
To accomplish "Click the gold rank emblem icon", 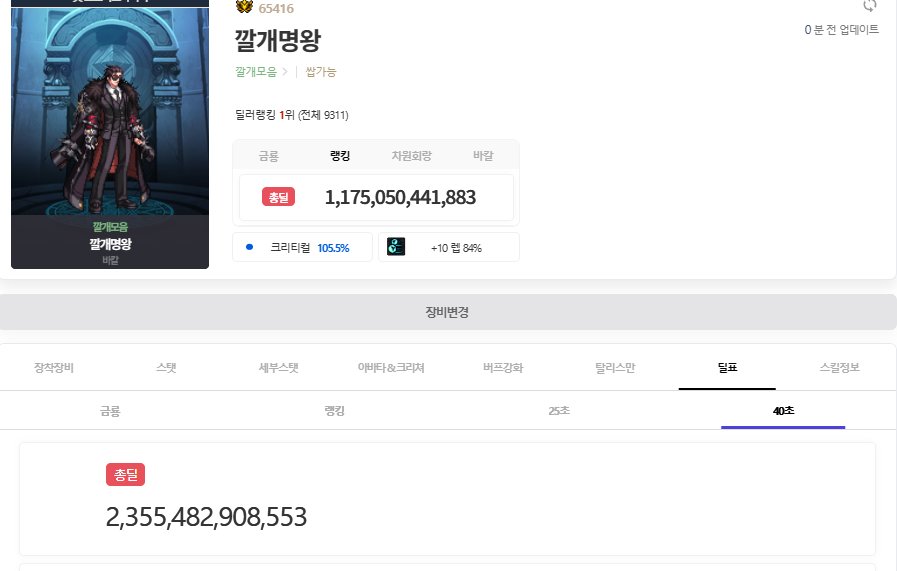I will click(244, 7).
